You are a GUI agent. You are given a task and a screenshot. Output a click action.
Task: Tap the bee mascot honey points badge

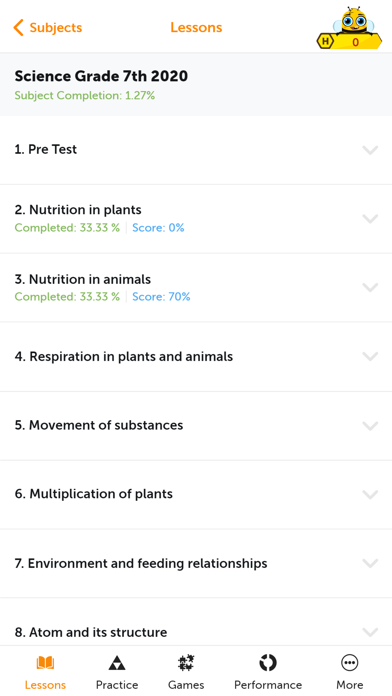(349, 28)
